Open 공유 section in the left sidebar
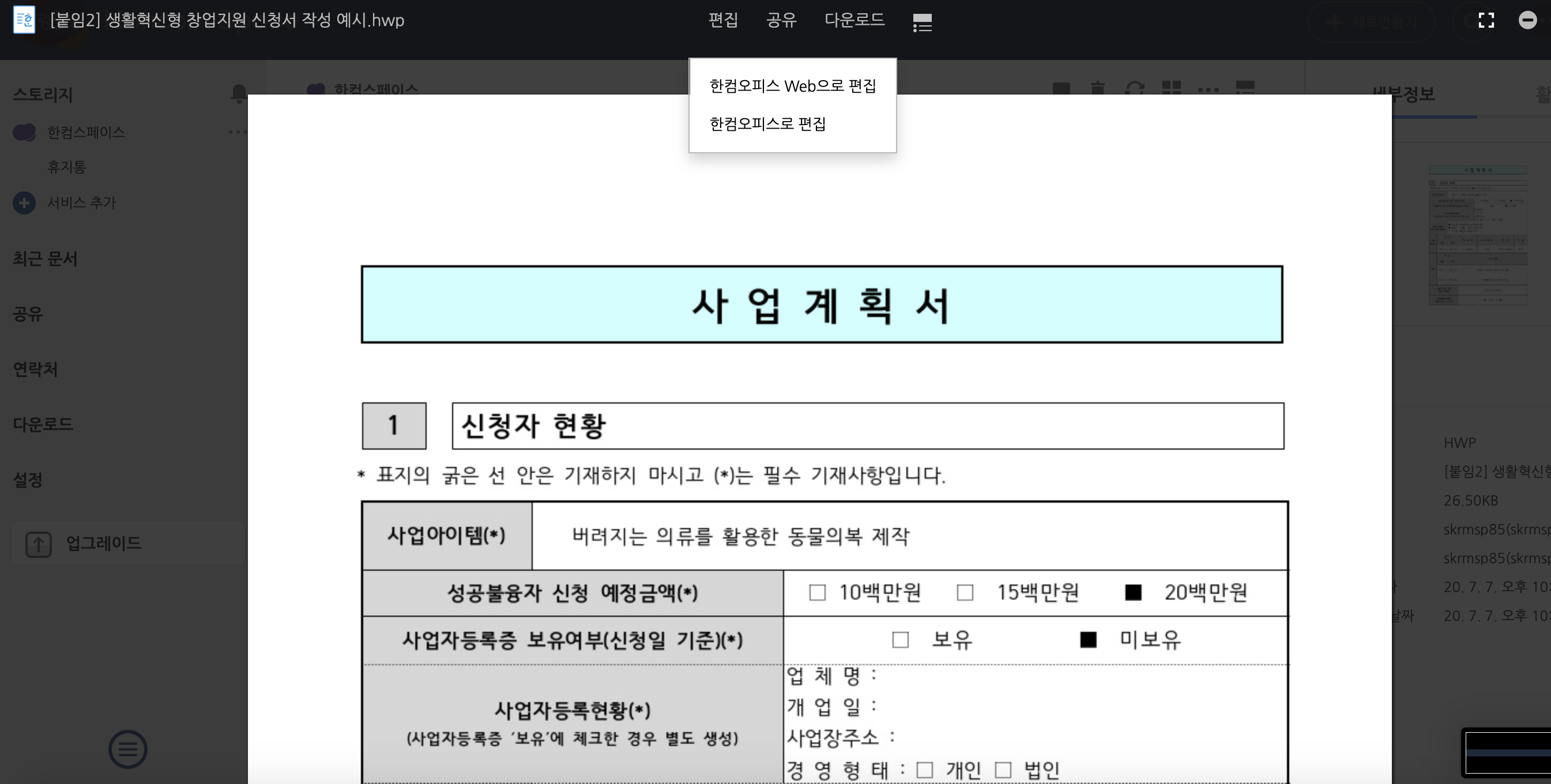 pos(28,314)
